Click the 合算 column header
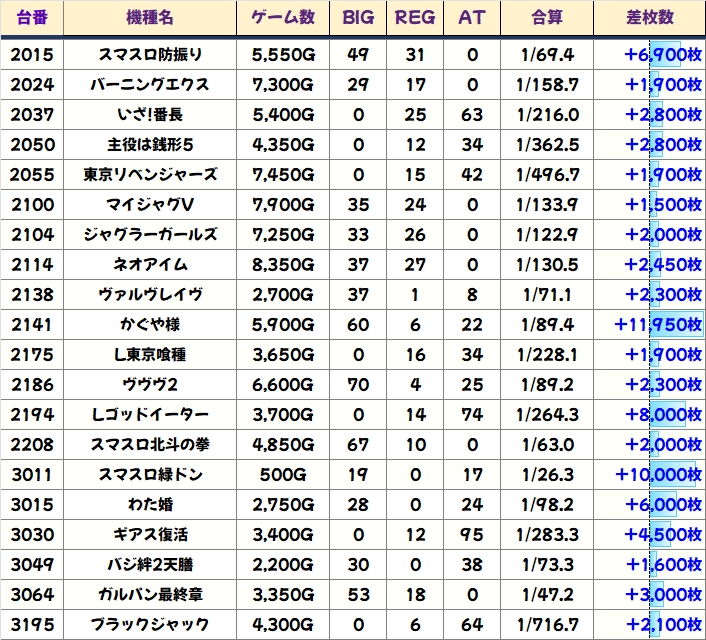The width and height of the screenshot is (706, 640). 549,18
